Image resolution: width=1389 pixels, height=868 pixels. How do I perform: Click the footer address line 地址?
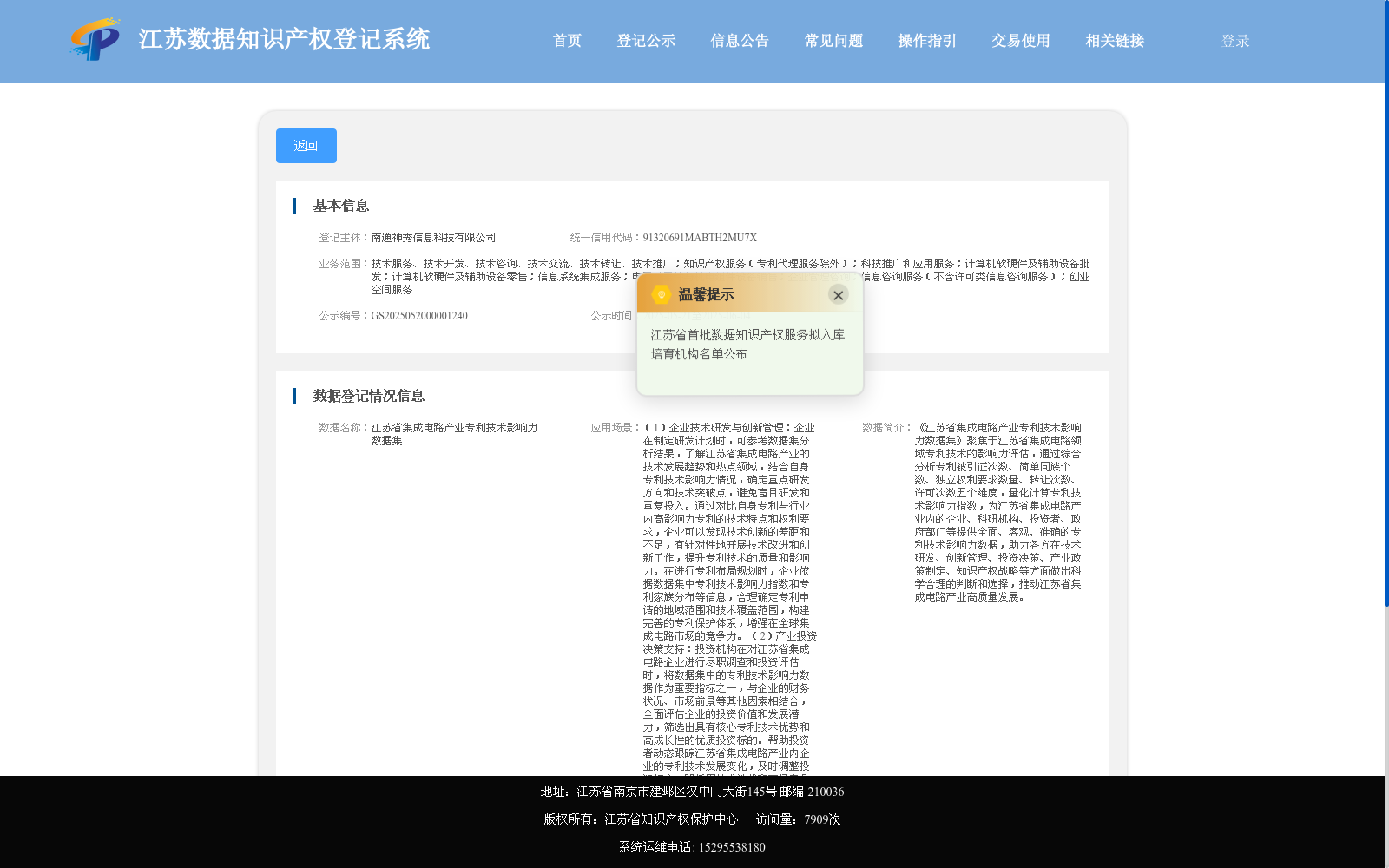point(692,792)
